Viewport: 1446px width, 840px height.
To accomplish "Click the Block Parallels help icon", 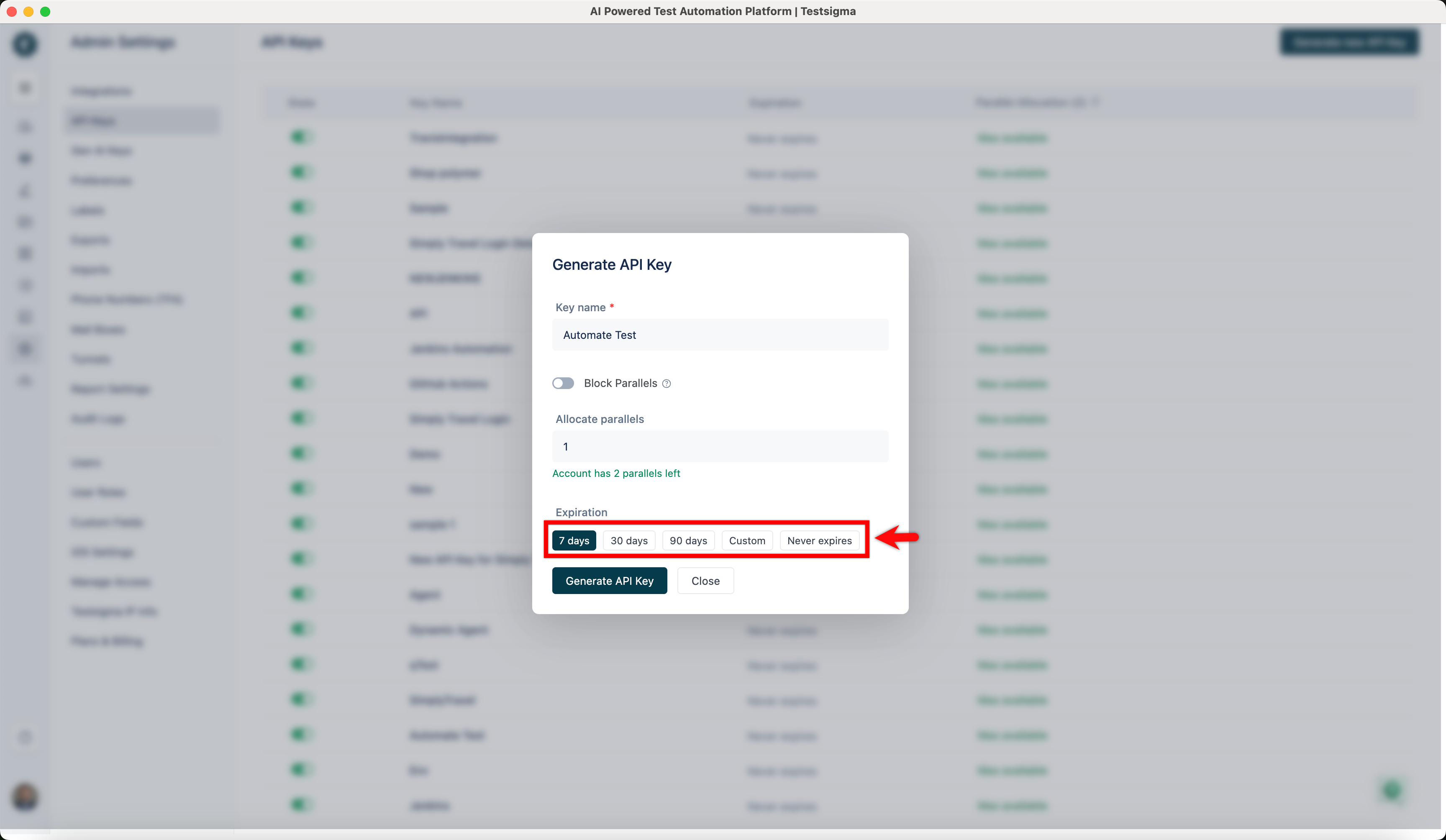I will 666,383.
